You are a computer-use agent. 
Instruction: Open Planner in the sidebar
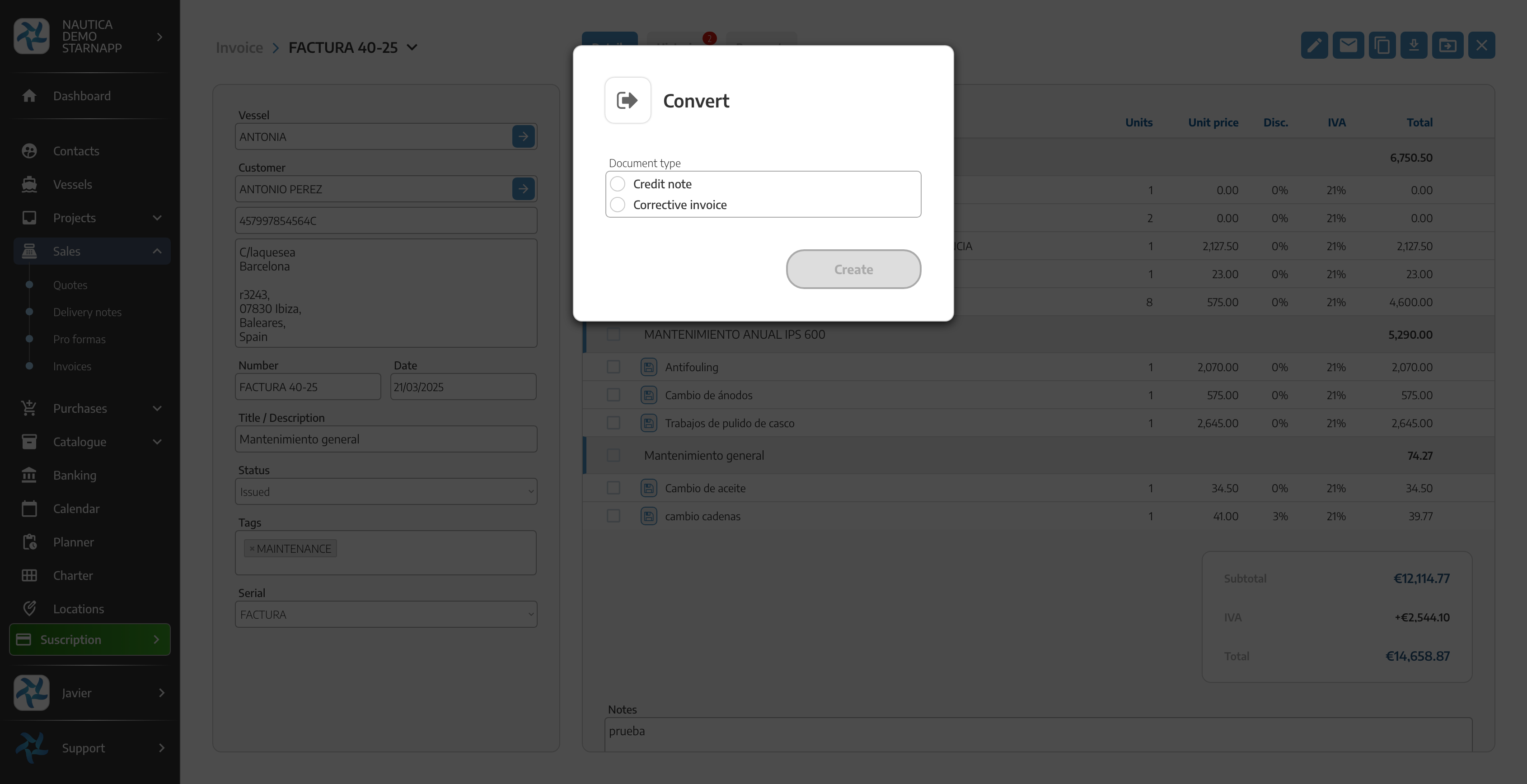pos(74,542)
